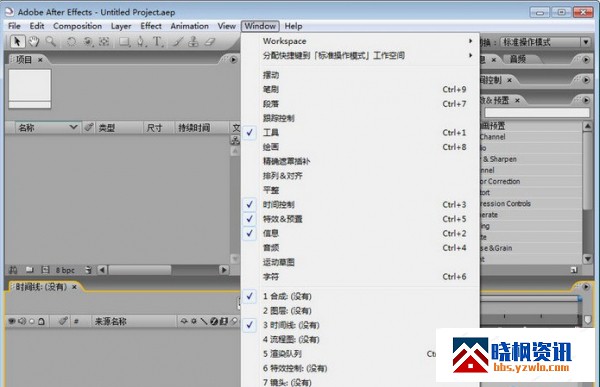The height and width of the screenshot is (387, 600).
Task: Open the Animation menu
Action: coord(189,26)
